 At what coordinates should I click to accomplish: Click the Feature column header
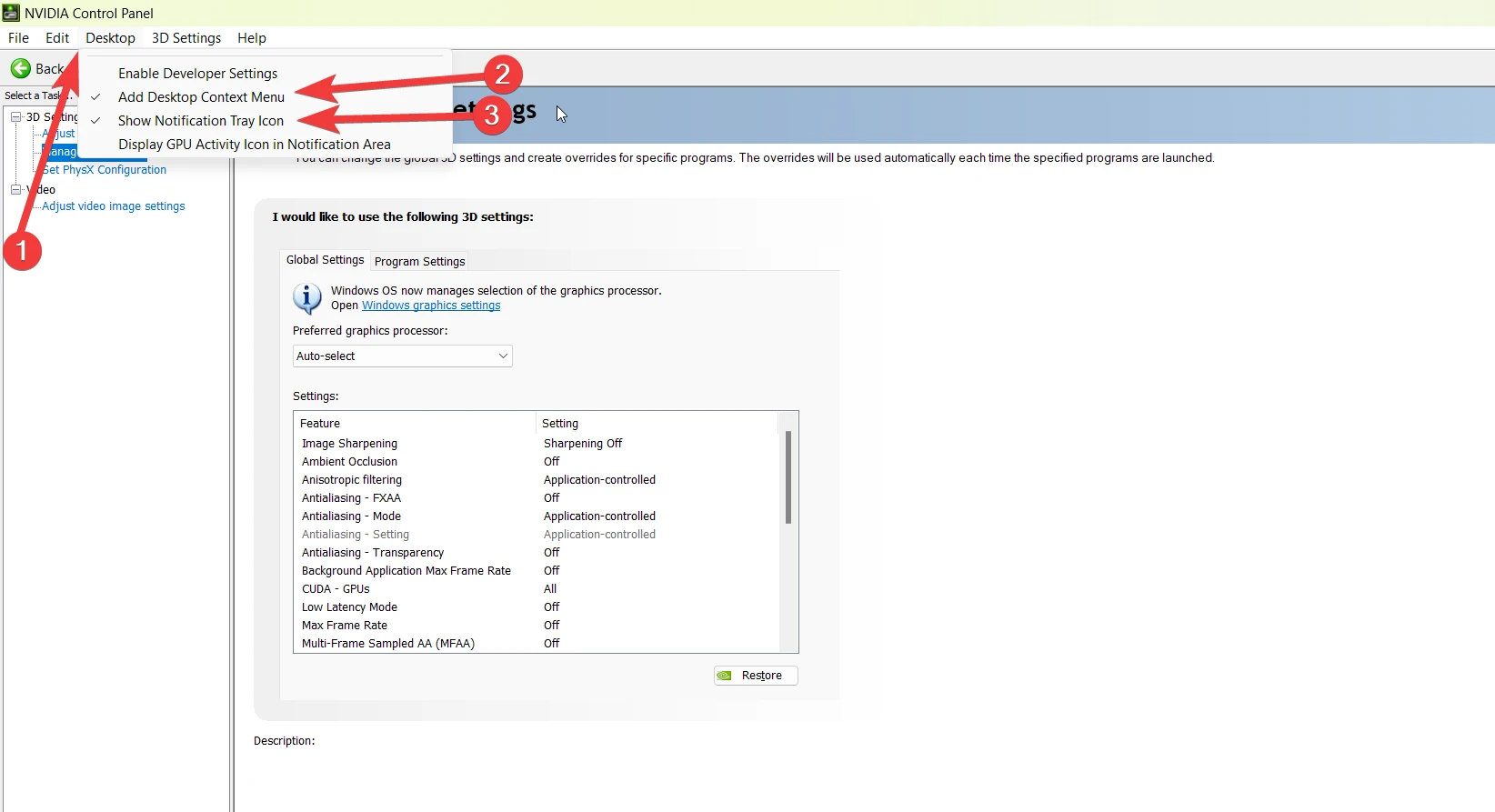(x=416, y=424)
